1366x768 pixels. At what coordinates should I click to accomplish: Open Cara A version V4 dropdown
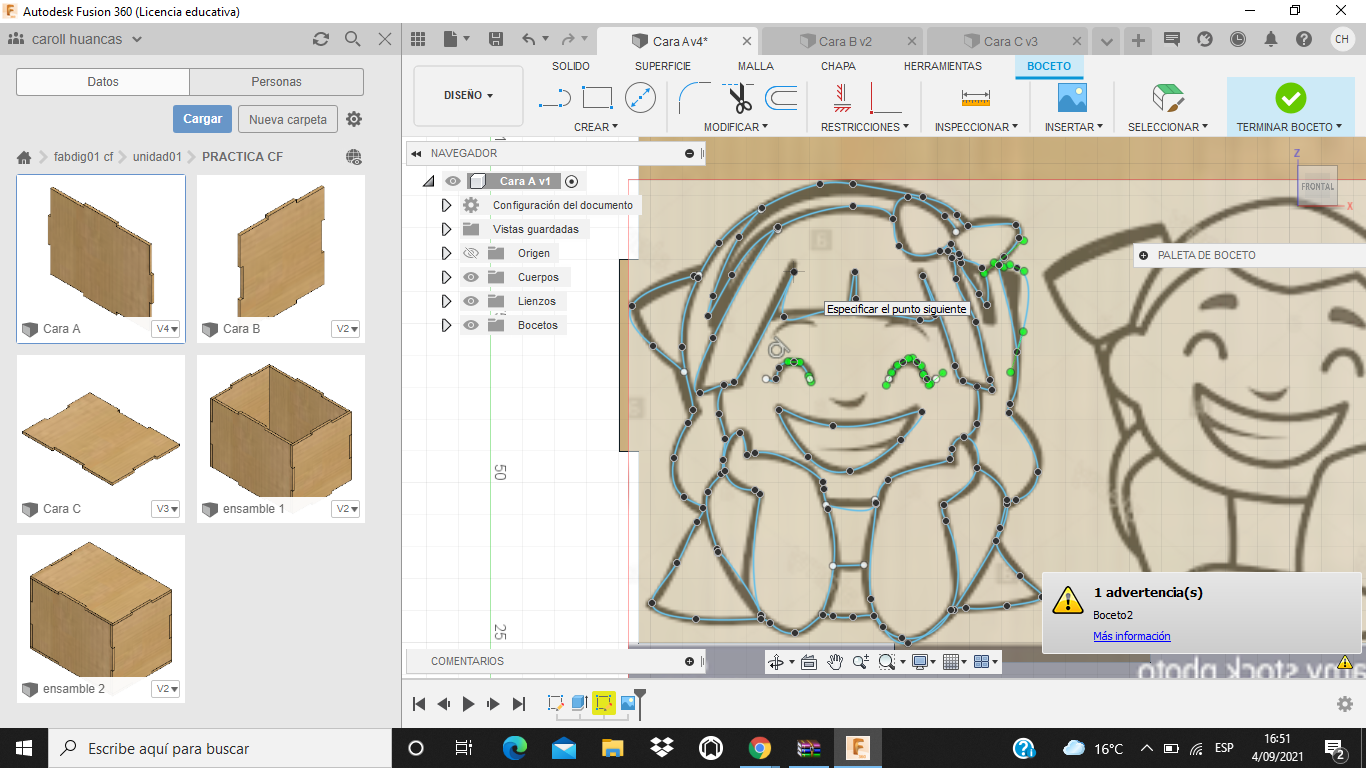(166, 329)
